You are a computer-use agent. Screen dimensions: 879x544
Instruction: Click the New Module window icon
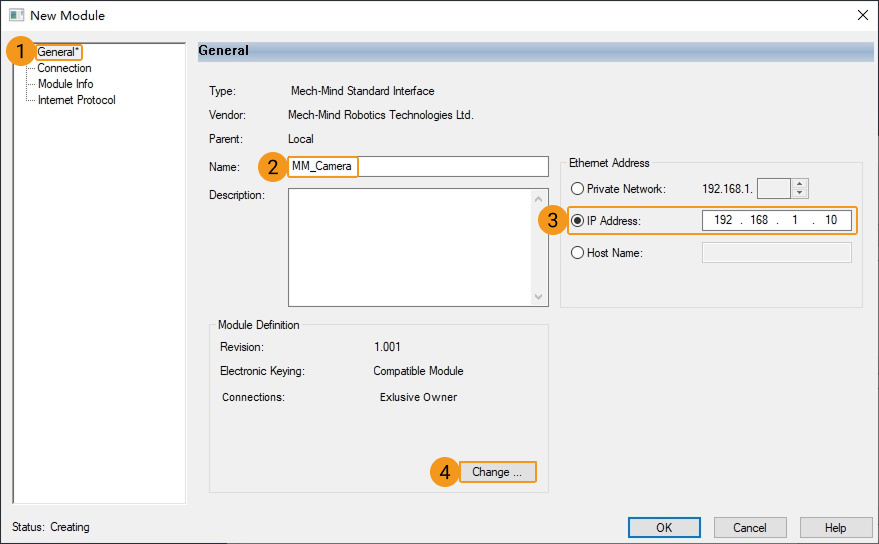click(x=16, y=15)
